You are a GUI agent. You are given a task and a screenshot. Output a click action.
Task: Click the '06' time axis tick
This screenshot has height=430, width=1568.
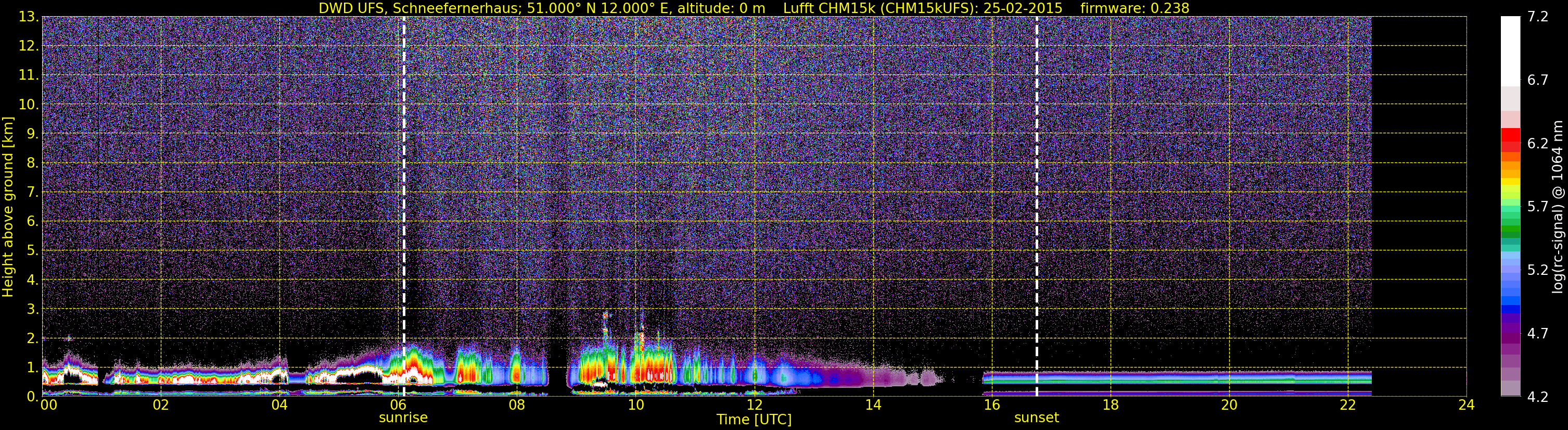click(398, 405)
